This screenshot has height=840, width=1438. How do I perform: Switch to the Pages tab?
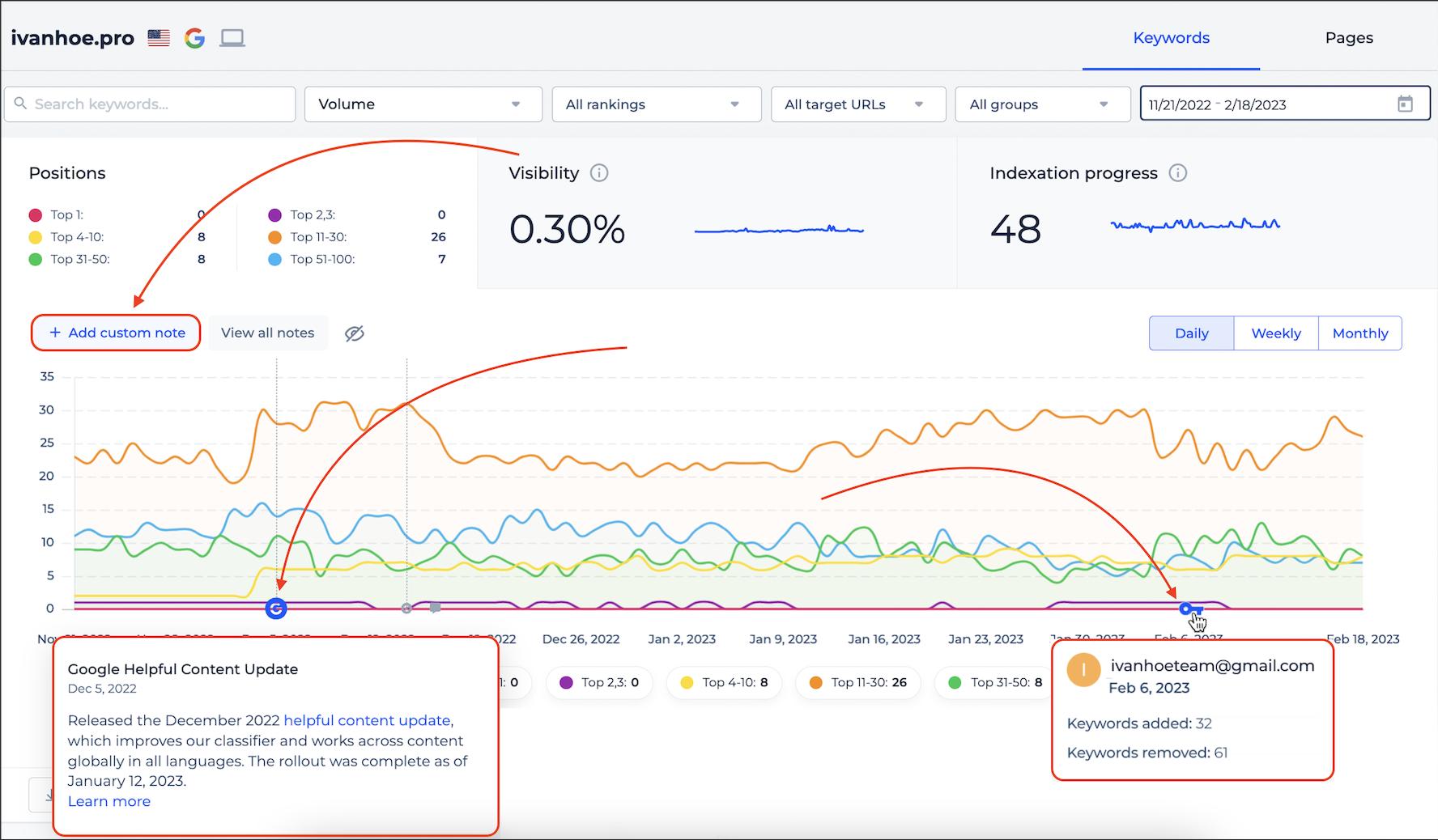(x=1349, y=38)
